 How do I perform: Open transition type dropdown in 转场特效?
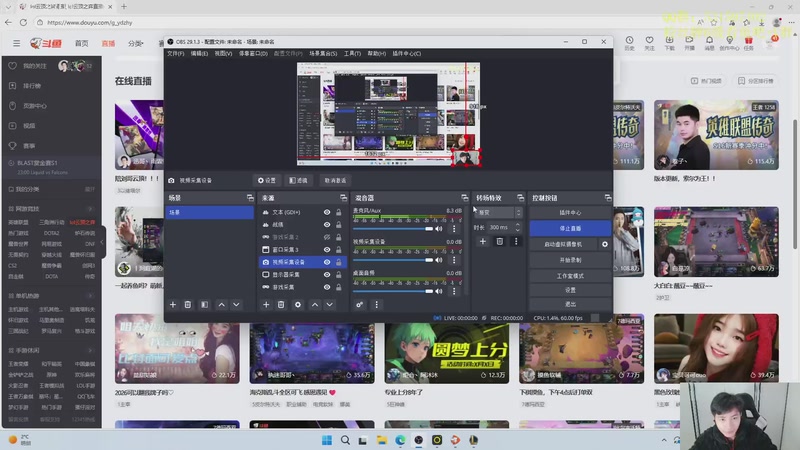pos(498,212)
